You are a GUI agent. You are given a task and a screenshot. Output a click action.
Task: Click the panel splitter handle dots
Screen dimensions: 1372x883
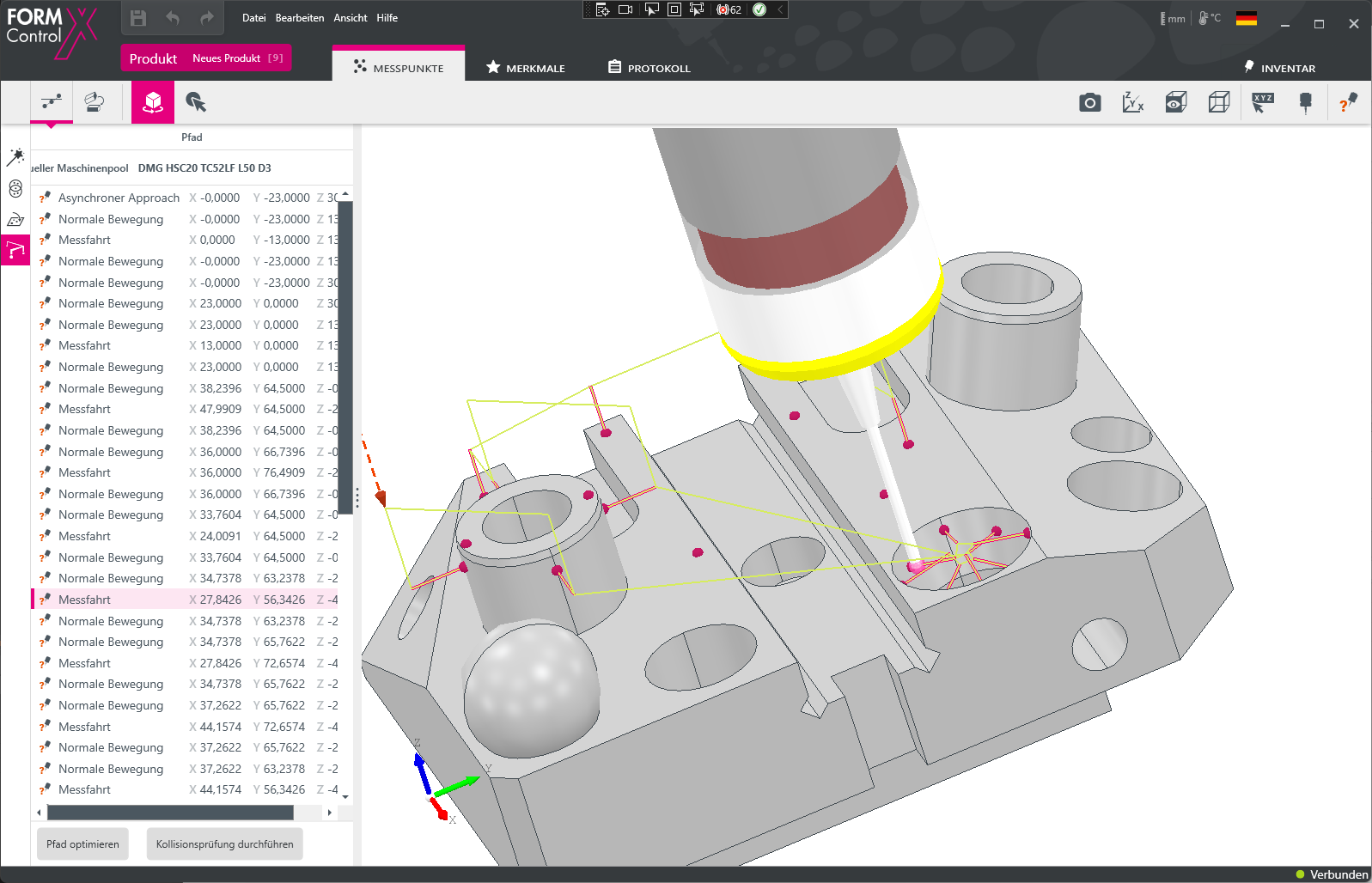[357, 498]
